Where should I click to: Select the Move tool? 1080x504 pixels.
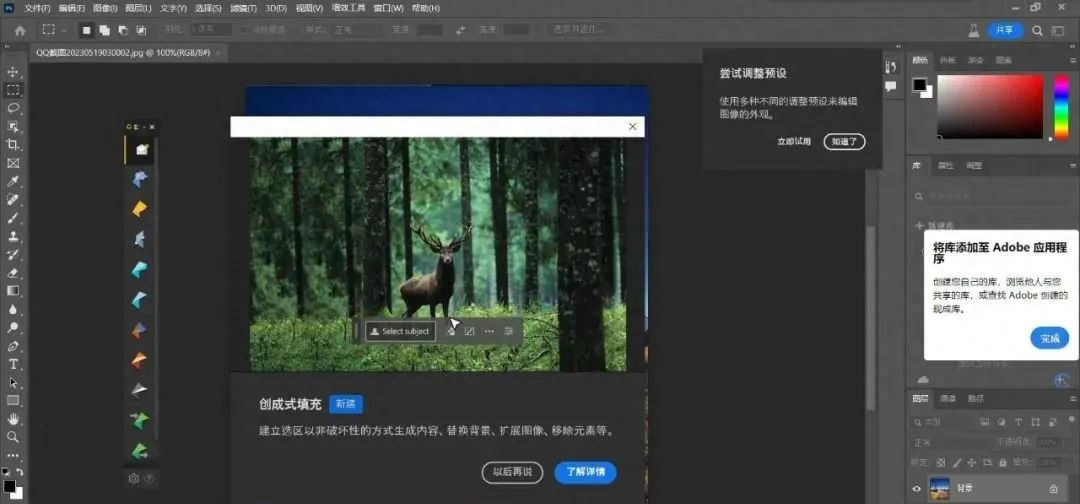[x=12, y=72]
